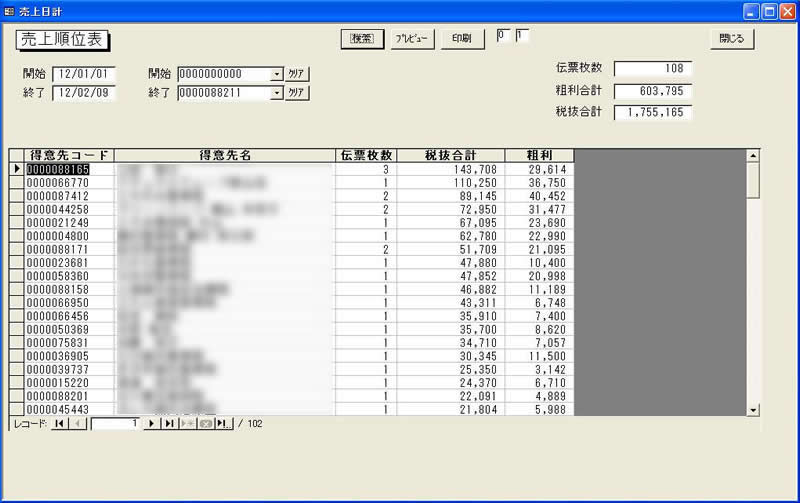Click the 開始 date field 12/01/01
The width and height of the screenshot is (800, 503).
84,74
